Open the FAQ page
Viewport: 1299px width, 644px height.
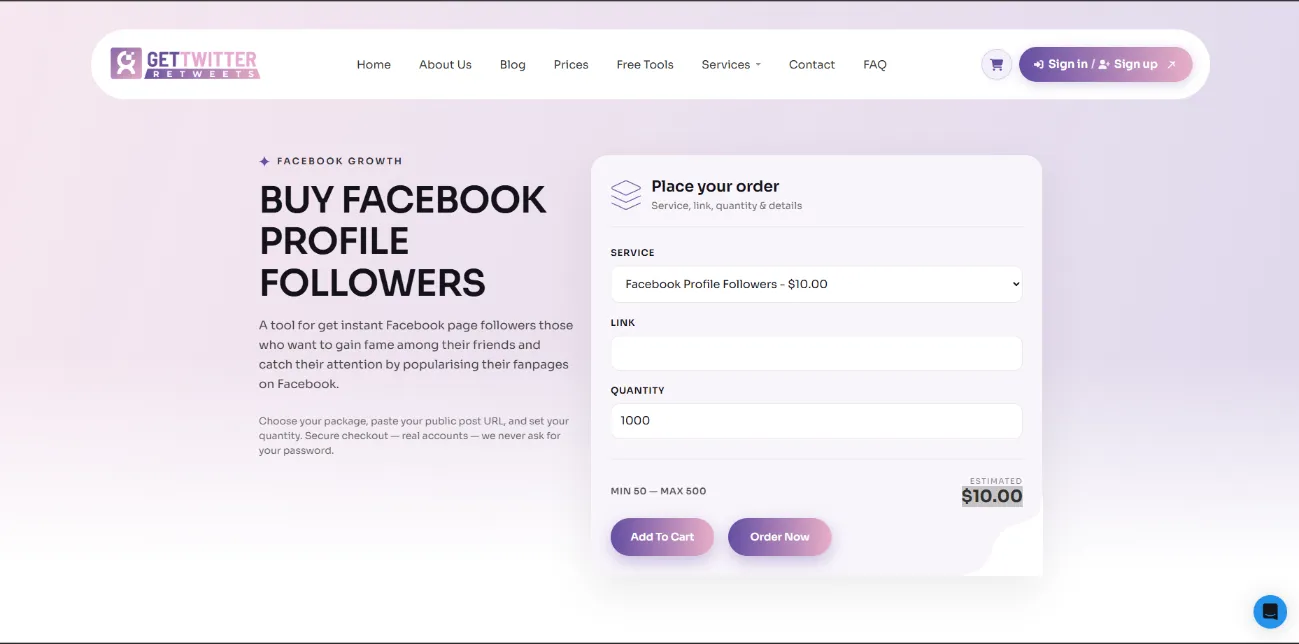(875, 64)
